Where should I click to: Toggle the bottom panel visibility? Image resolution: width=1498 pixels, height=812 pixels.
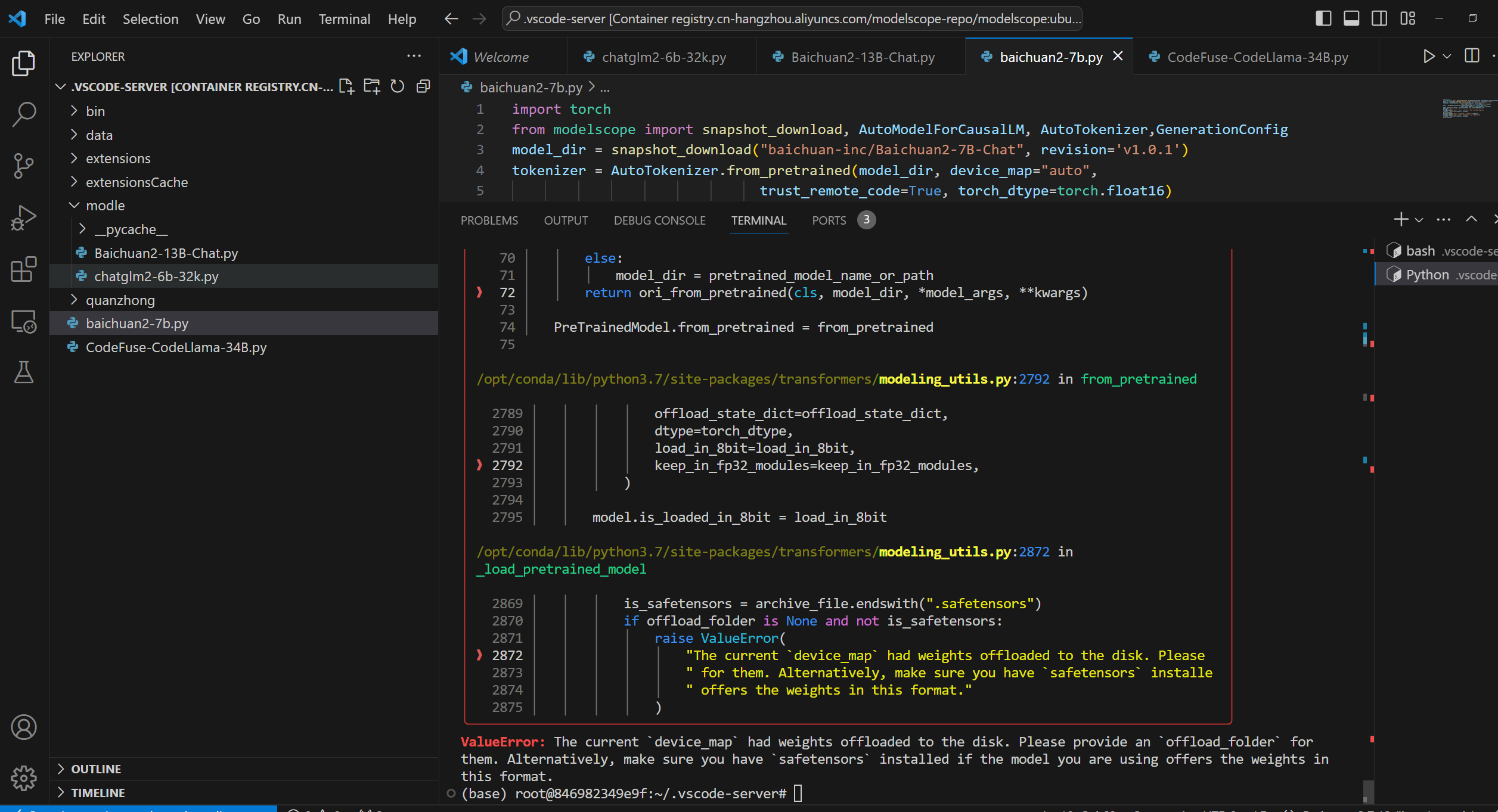pos(1351,18)
